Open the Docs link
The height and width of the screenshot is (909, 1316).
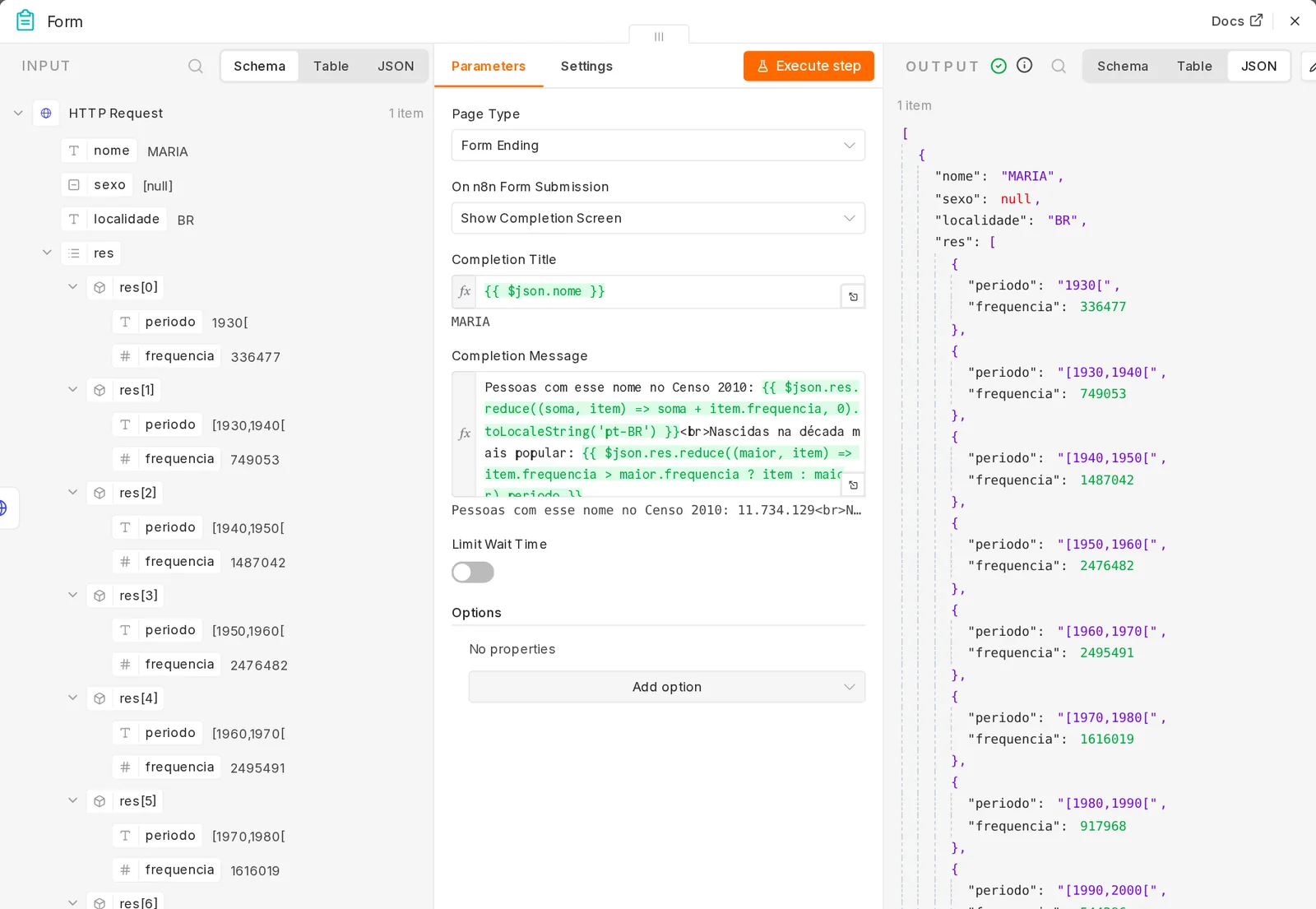click(1236, 21)
